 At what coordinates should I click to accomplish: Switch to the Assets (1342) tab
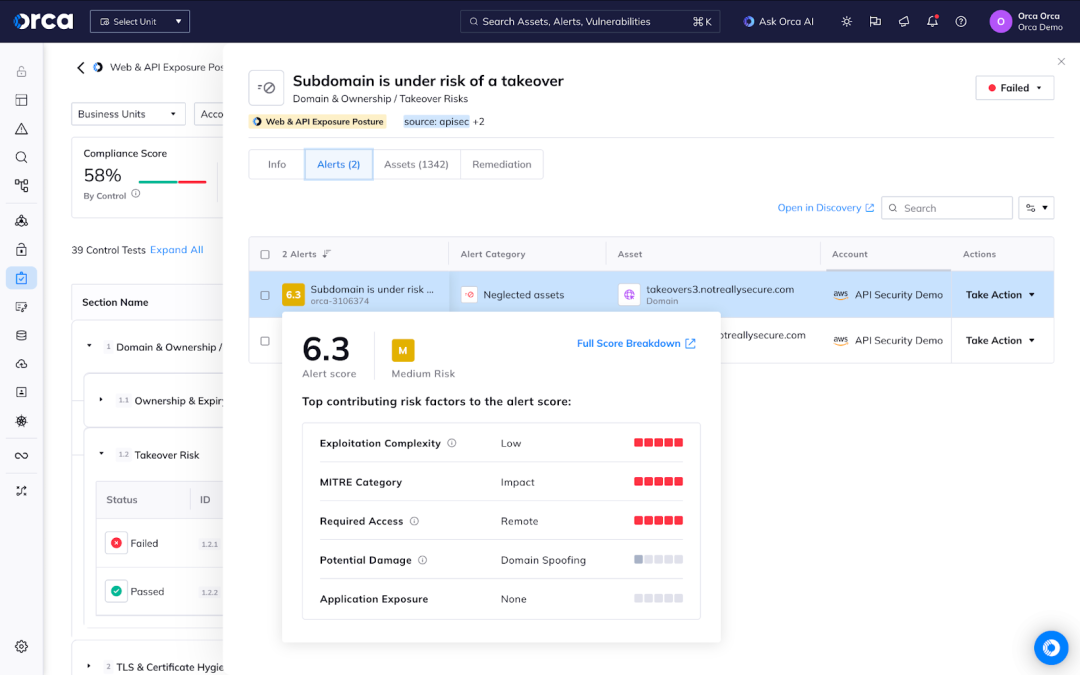[x=416, y=164]
